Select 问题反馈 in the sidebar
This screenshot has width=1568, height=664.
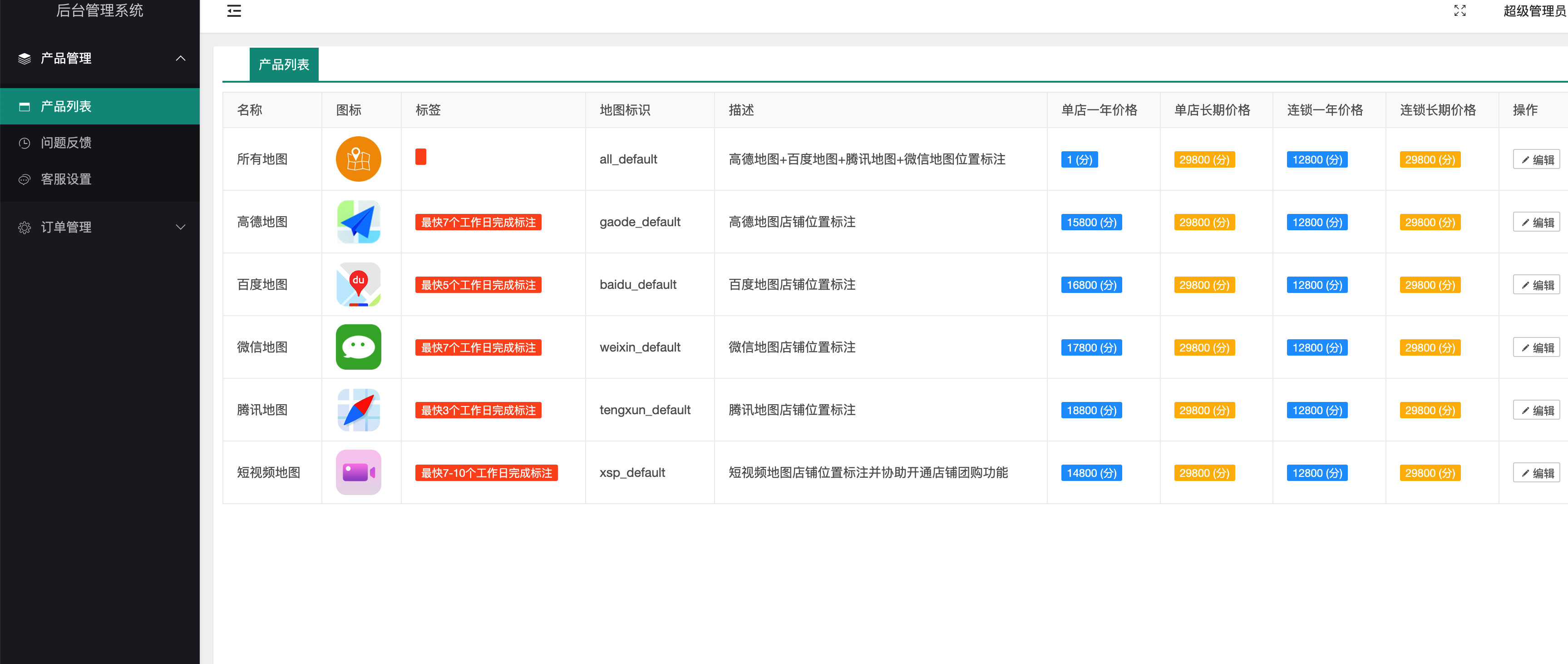point(67,143)
